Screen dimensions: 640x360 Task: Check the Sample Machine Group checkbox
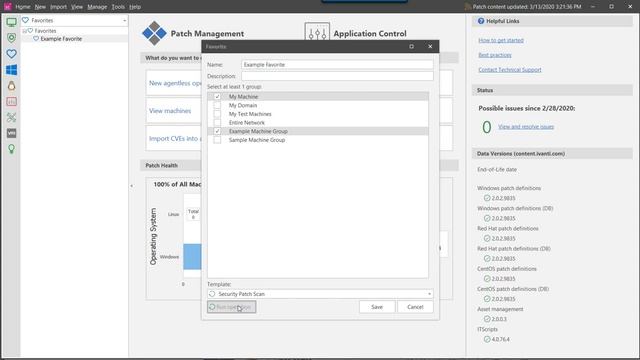217,140
